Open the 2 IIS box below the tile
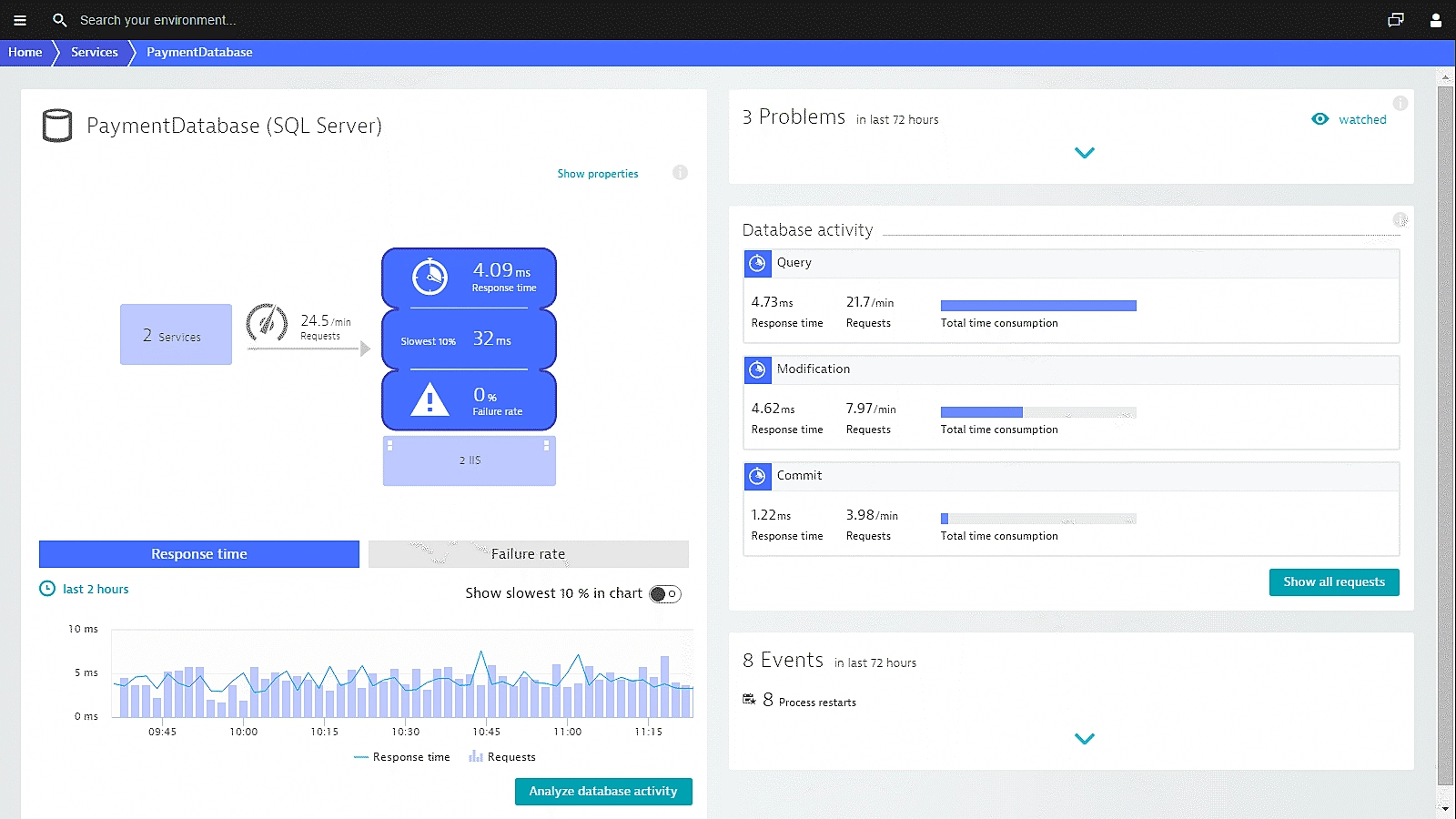Viewport: 1456px width, 819px height. coord(470,460)
